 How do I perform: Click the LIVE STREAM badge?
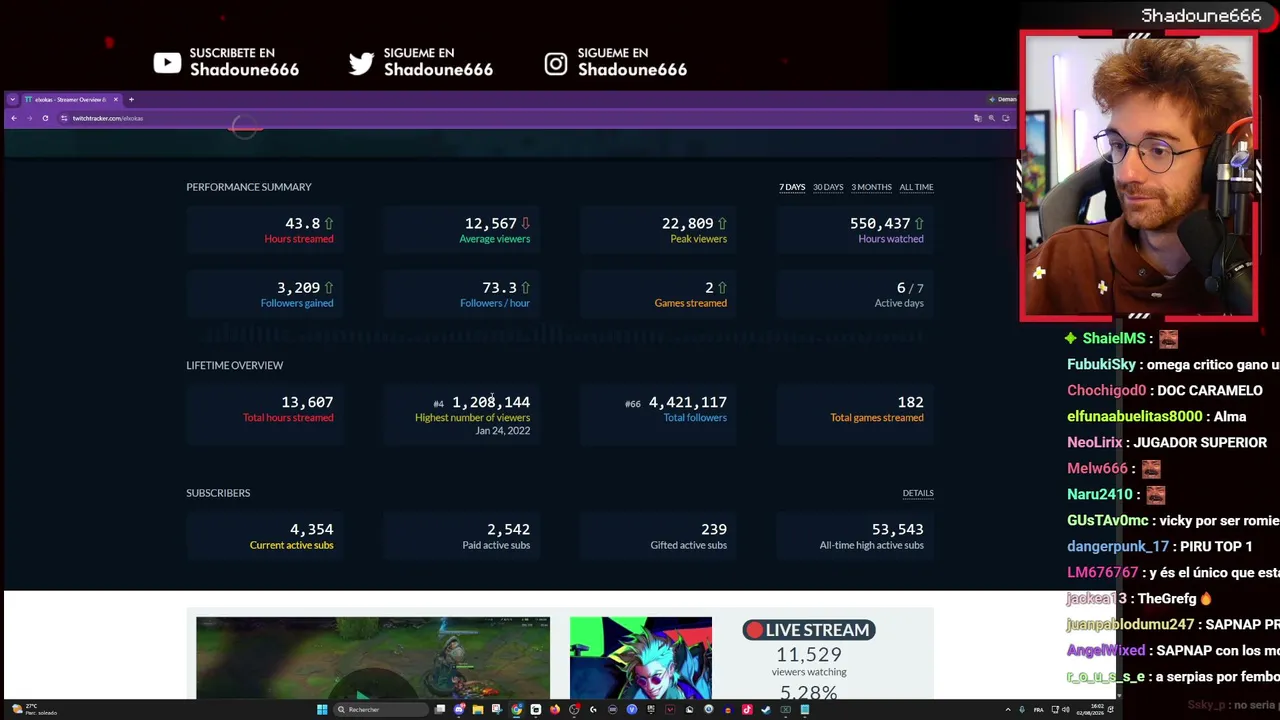pos(809,630)
